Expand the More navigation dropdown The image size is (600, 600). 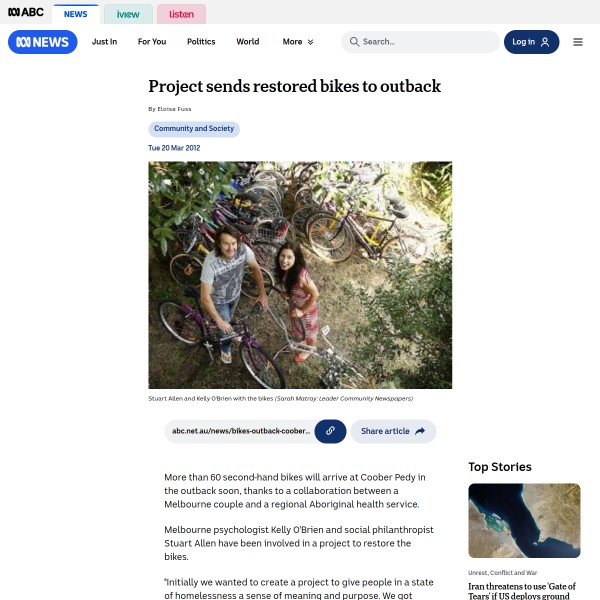click(298, 42)
